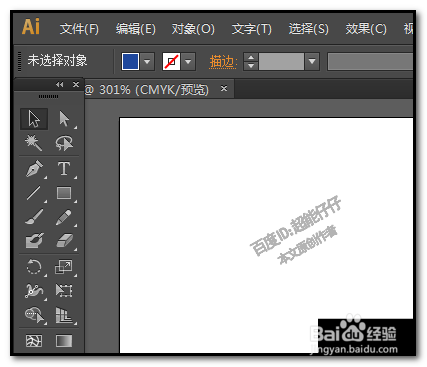Select the Shape Builder tool

34,315
